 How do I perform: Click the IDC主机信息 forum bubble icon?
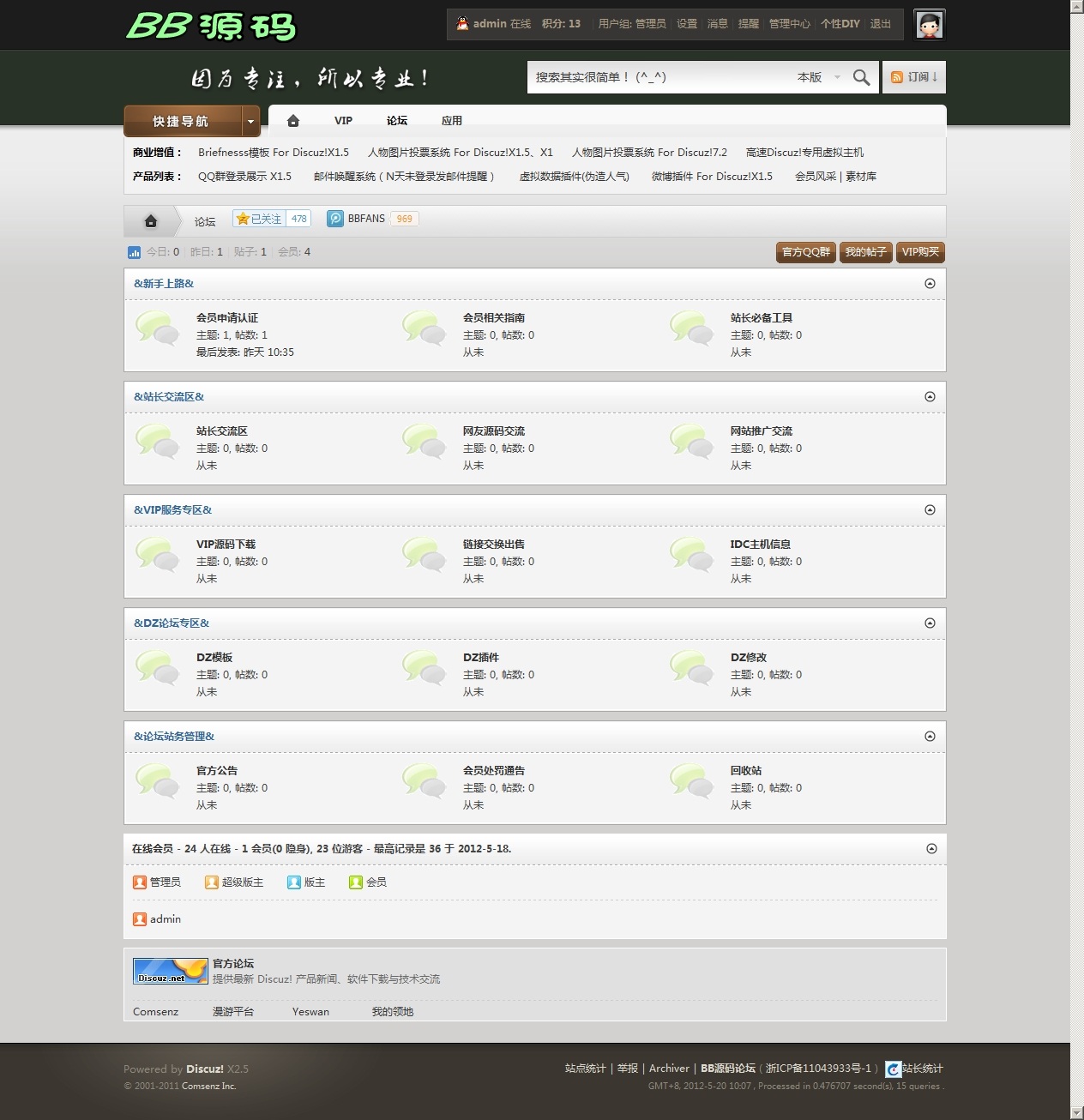point(692,555)
